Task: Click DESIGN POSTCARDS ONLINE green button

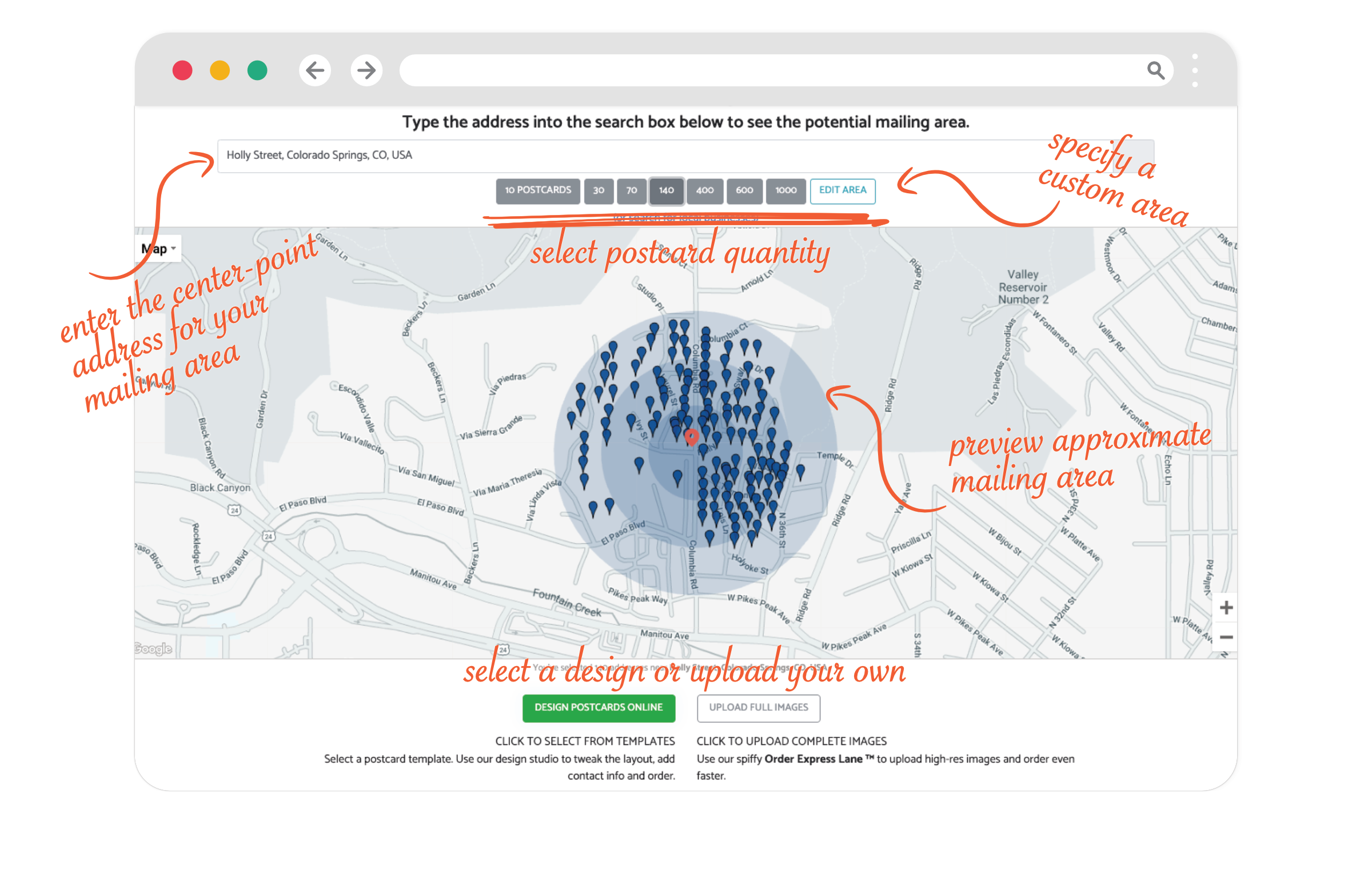Action: click(x=599, y=708)
